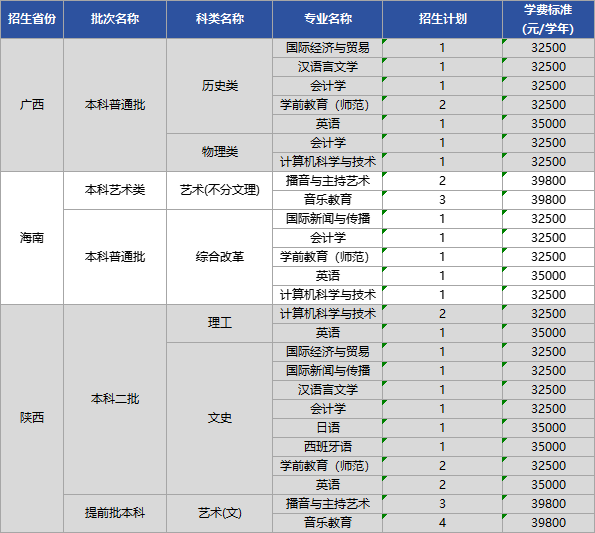The height and width of the screenshot is (533, 595).
Task: Select the 西班牙语 major cell
Action: [x=327, y=447]
